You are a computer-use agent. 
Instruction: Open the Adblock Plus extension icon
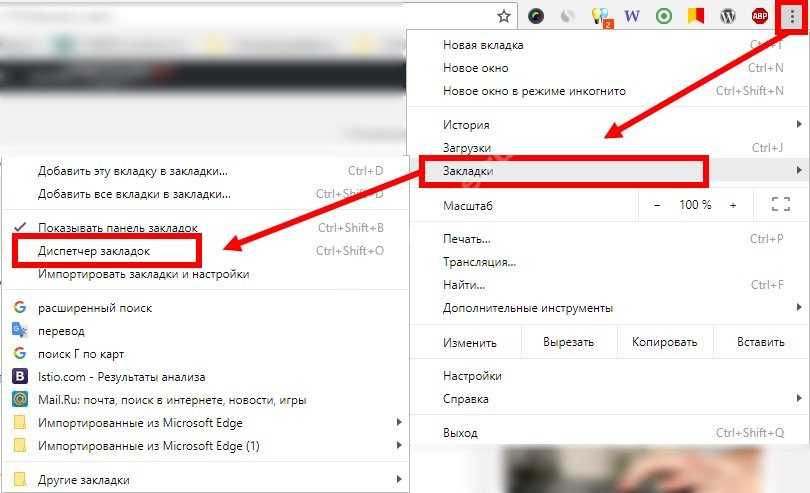(x=759, y=16)
